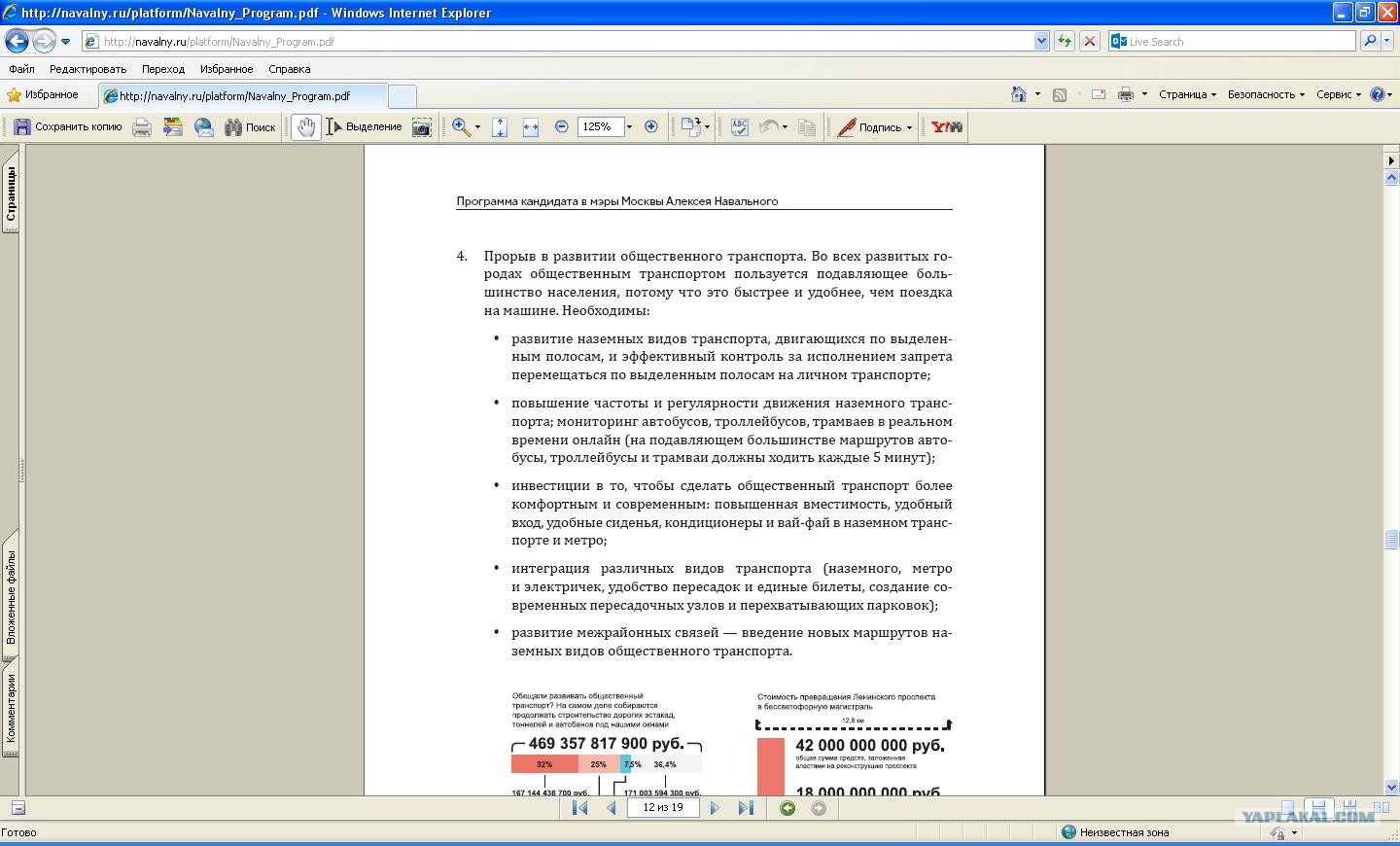Click the email document icon in PDF toolbar
The height and width of the screenshot is (846, 1400).
[x=204, y=126]
